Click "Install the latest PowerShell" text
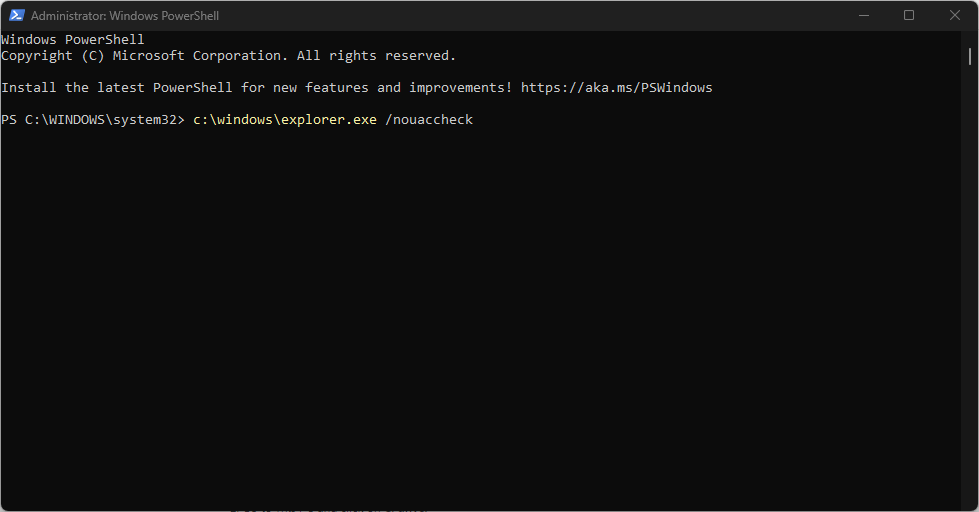The height and width of the screenshot is (512, 979). [x=121, y=88]
